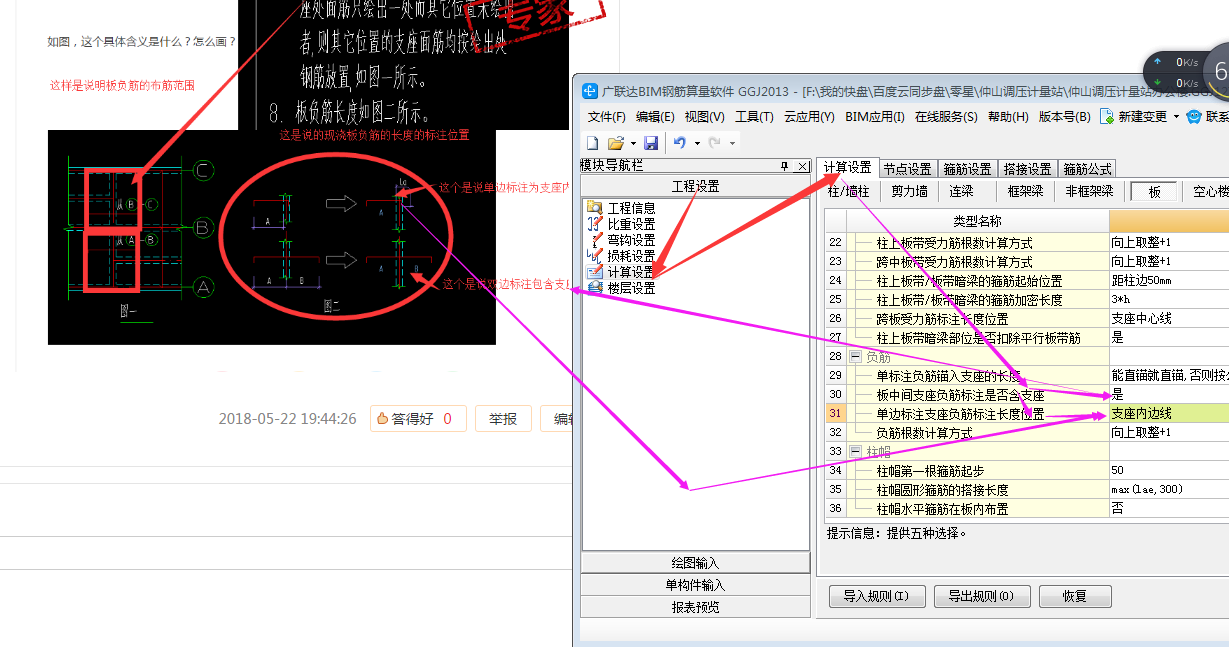Screen dimensions: 1229x647
Task: Switch to 计算设置 tab
Action: click(x=847, y=168)
